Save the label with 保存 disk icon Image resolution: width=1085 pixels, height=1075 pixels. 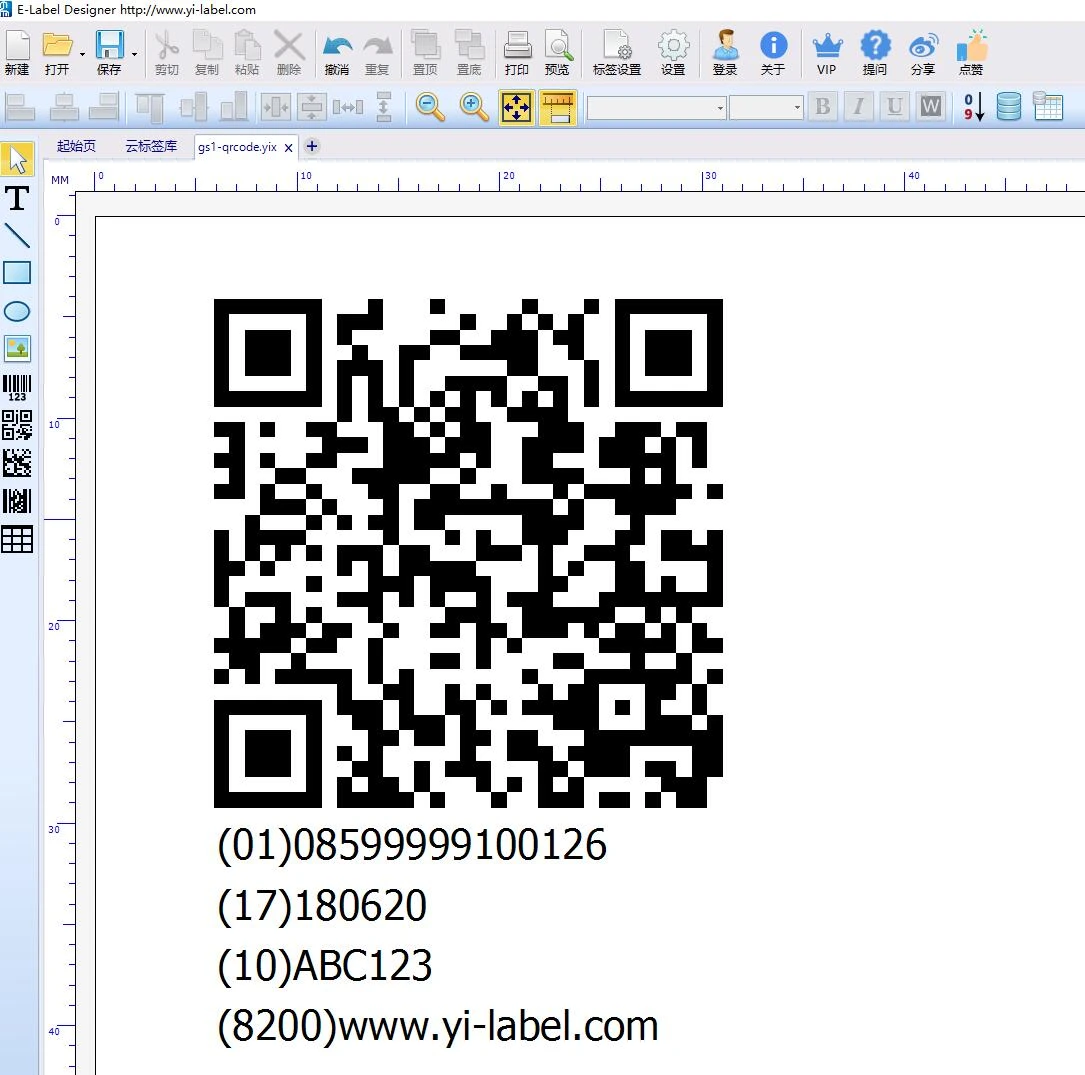pyautogui.click(x=109, y=53)
